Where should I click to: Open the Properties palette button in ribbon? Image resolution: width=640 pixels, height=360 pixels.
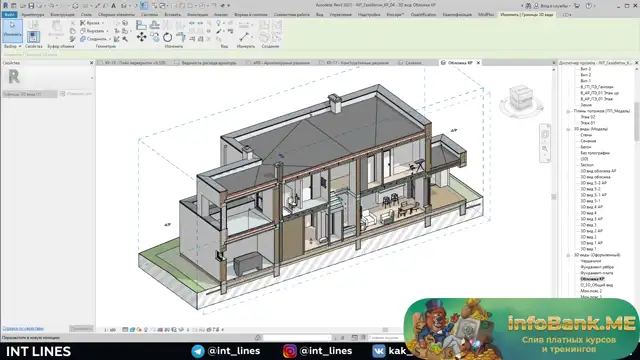pos(33,37)
